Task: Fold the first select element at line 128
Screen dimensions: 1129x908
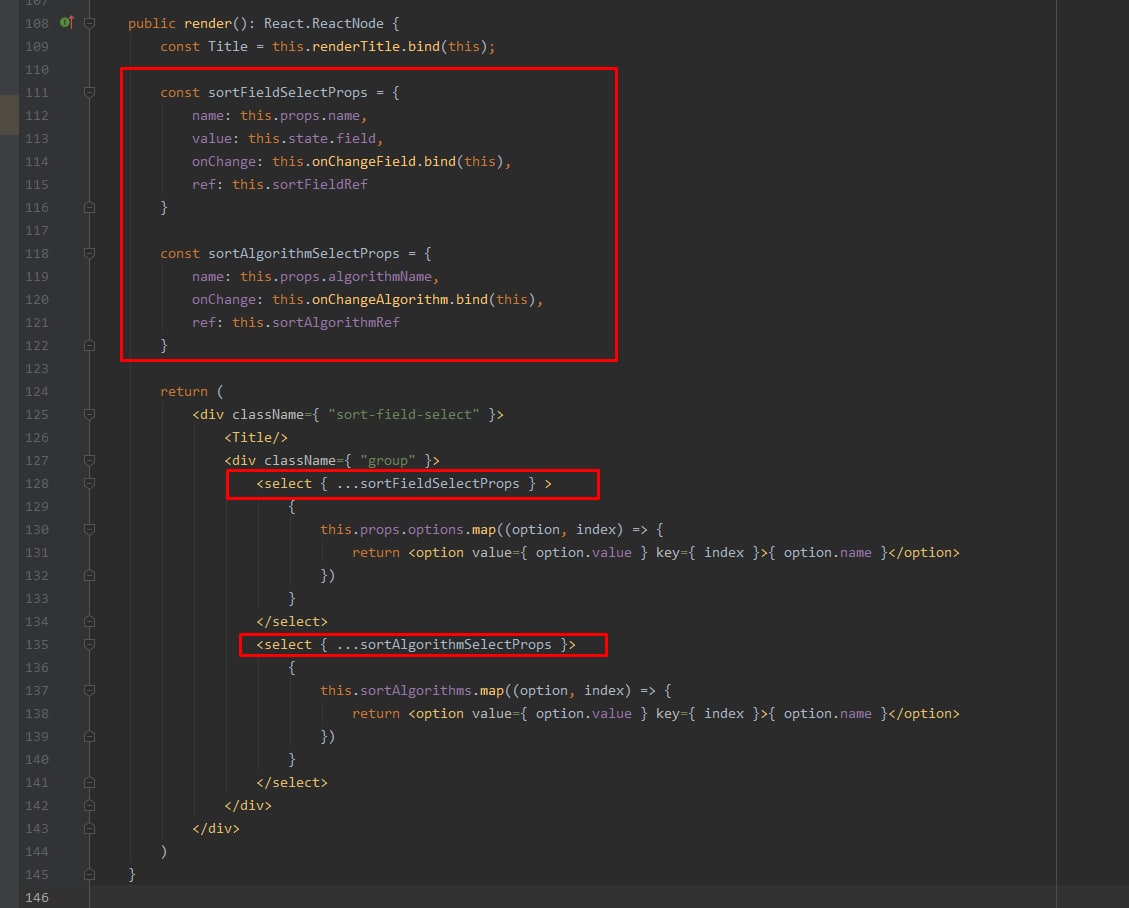Action: [89, 483]
